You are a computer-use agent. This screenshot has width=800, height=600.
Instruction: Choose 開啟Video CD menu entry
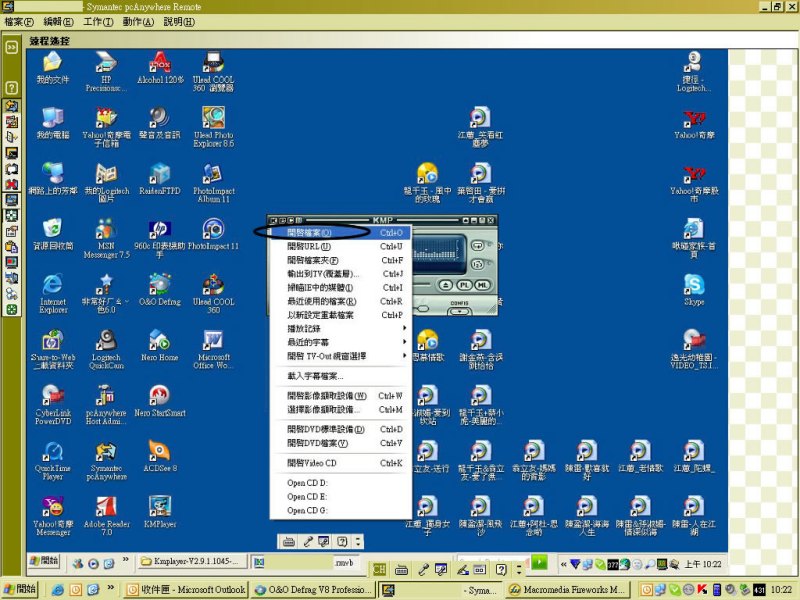pos(340,463)
